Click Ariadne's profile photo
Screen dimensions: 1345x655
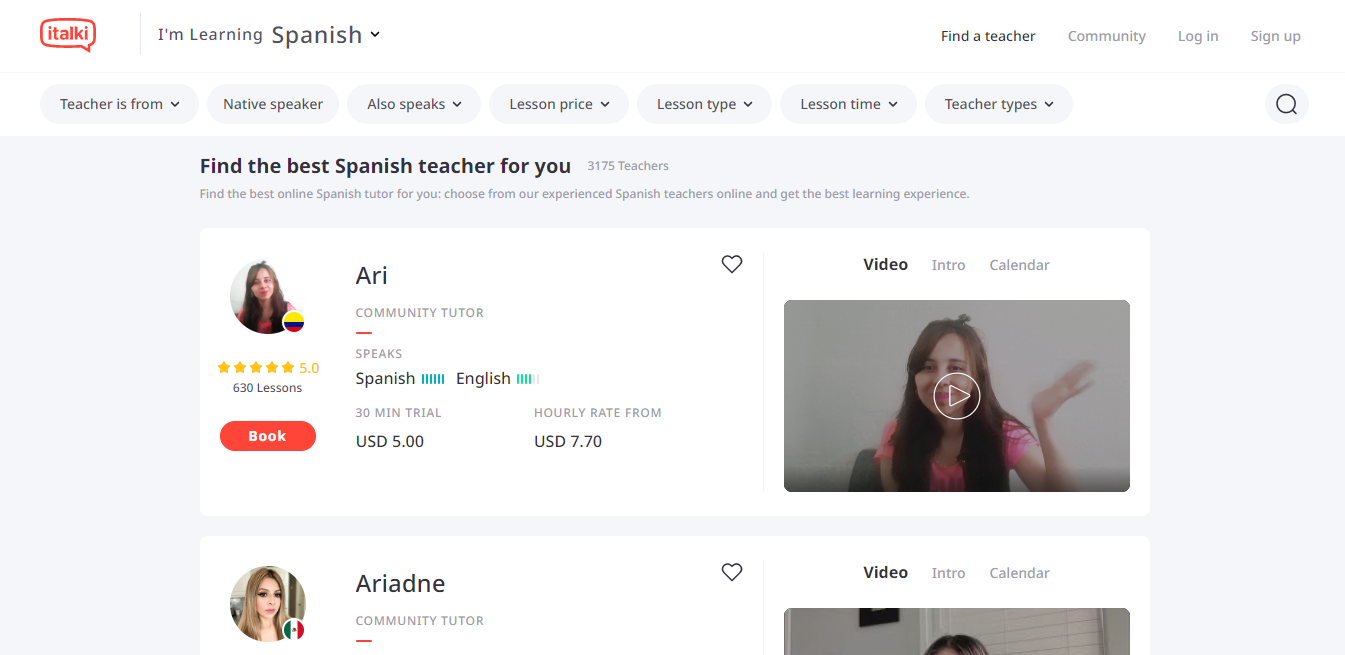point(266,604)
